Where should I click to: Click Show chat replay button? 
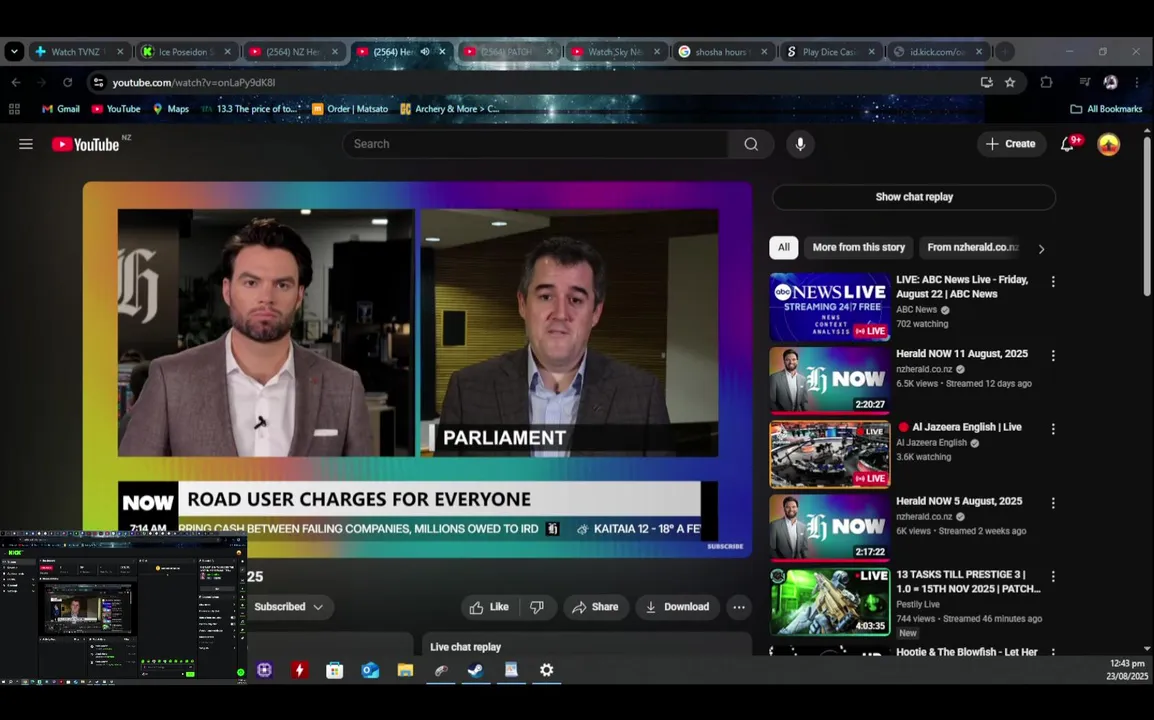[914, 197]
